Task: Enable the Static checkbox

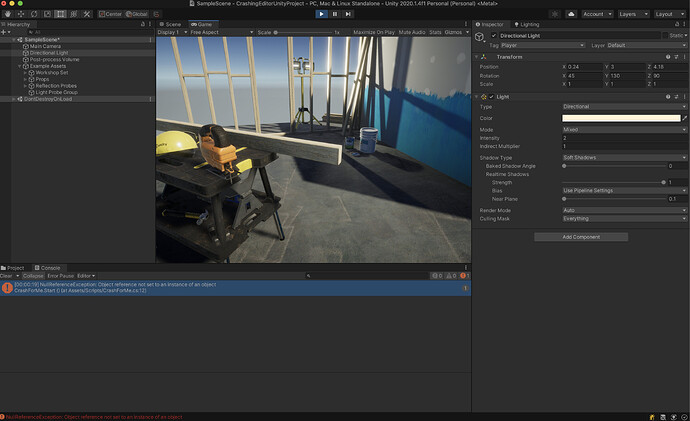Action: tap(665, 36)
